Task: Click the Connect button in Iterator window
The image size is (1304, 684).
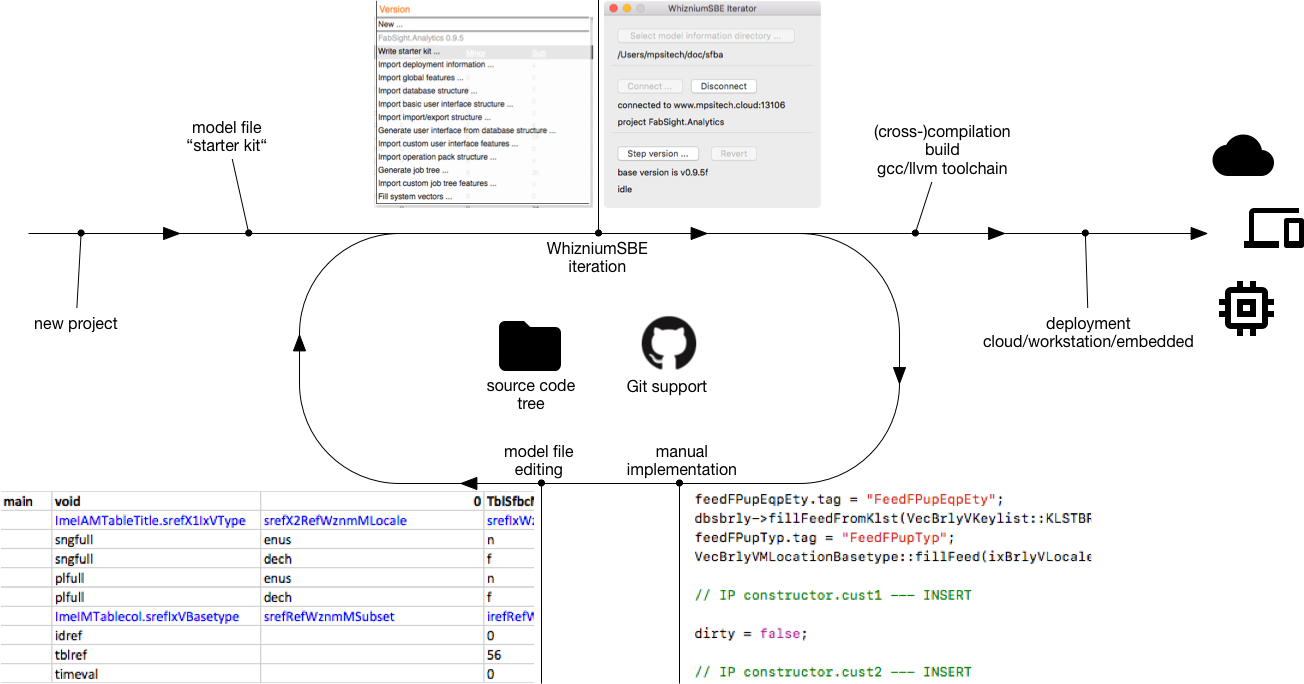Action: [650, 86]
